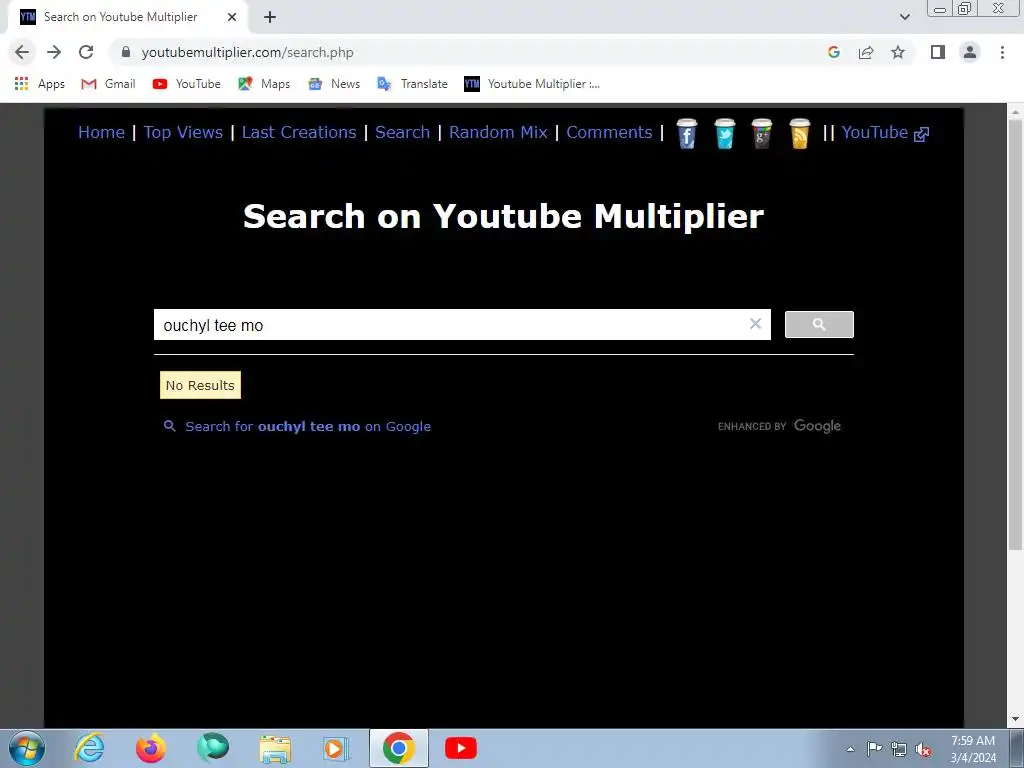Viewport: 1024px width, 768px height.
Task: Open the Search nav link
Action: [402, 132]
